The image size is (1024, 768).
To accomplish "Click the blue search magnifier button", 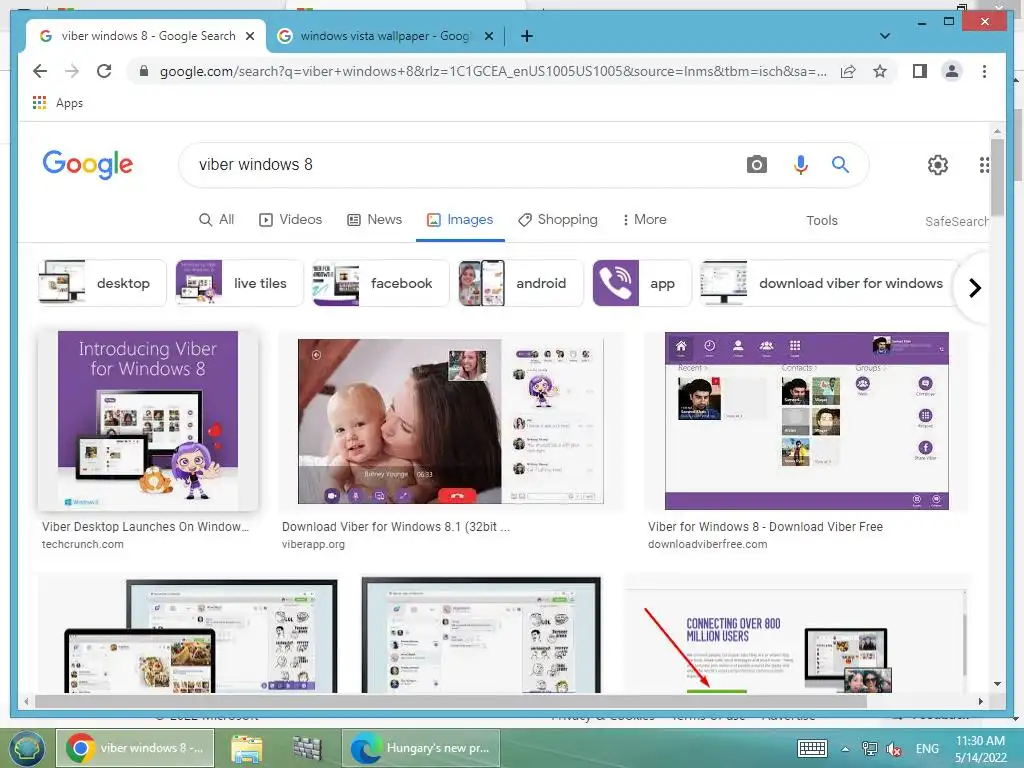I will click(840, 165).
